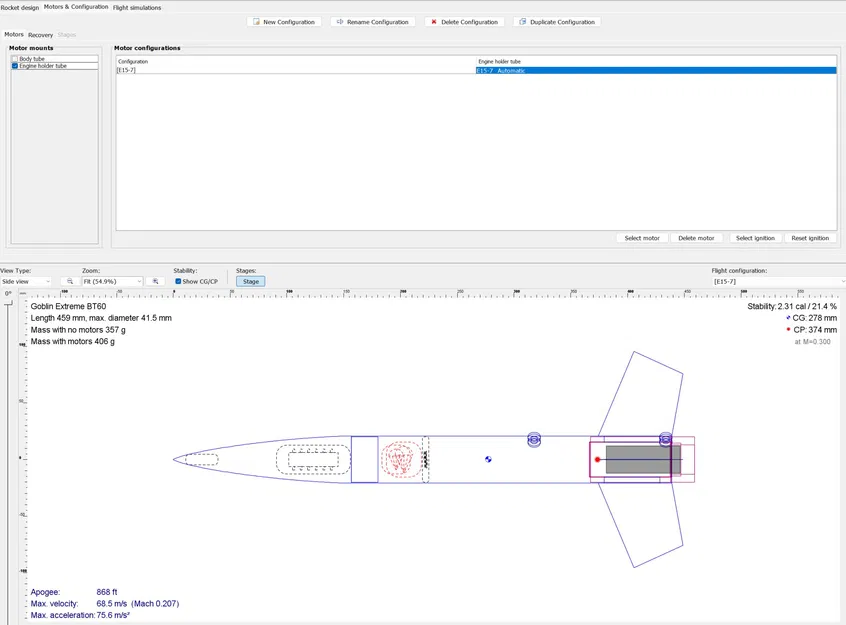The width and height of the screenshot is (846, 625).
Task: Click the red X Delete Configuration icon
Action: pos(434,22)
